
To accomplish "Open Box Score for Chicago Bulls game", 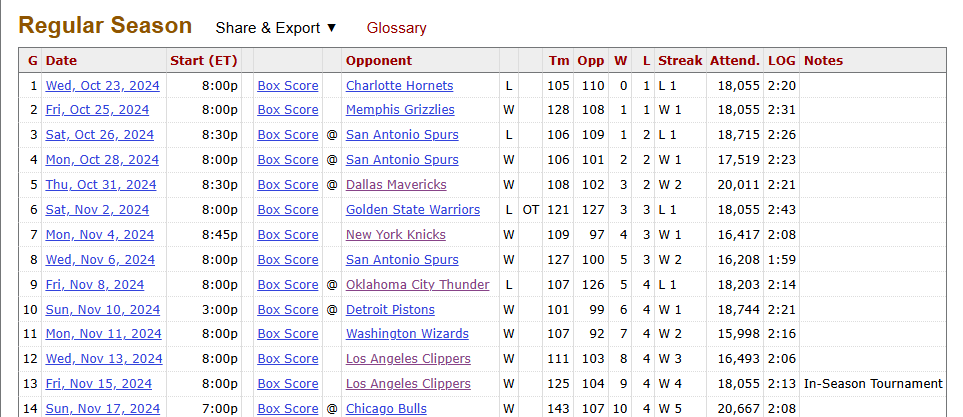I will 288,409.
